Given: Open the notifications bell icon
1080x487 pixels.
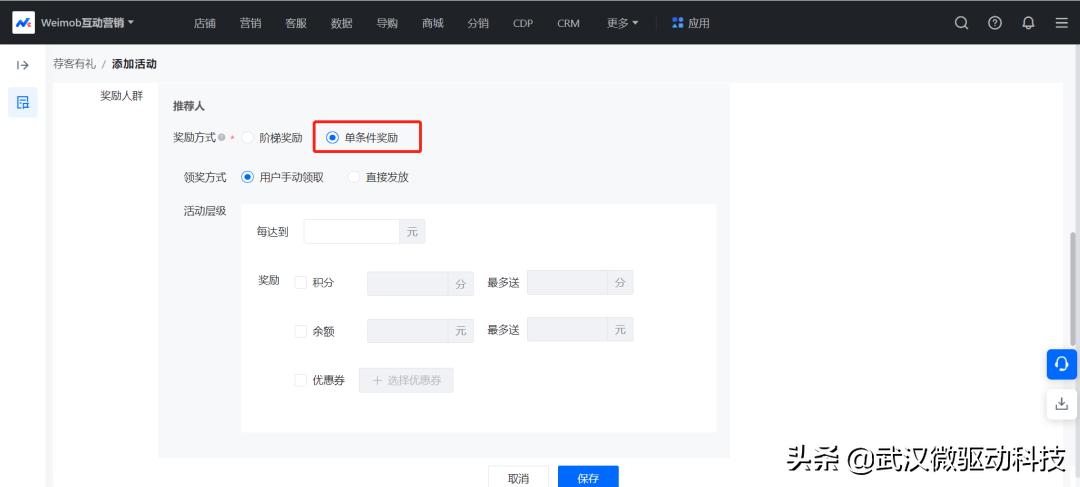Looking at the screenshot, I should tap(1028, 23).
